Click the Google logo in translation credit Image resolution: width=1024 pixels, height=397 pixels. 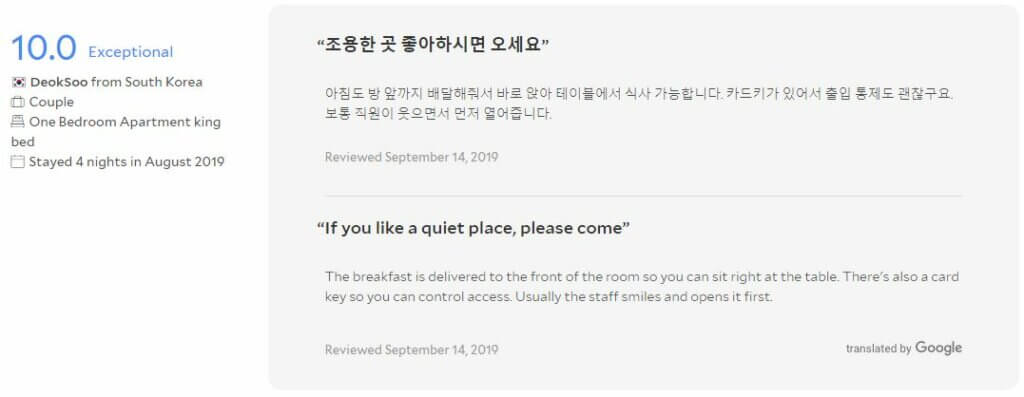938,348
